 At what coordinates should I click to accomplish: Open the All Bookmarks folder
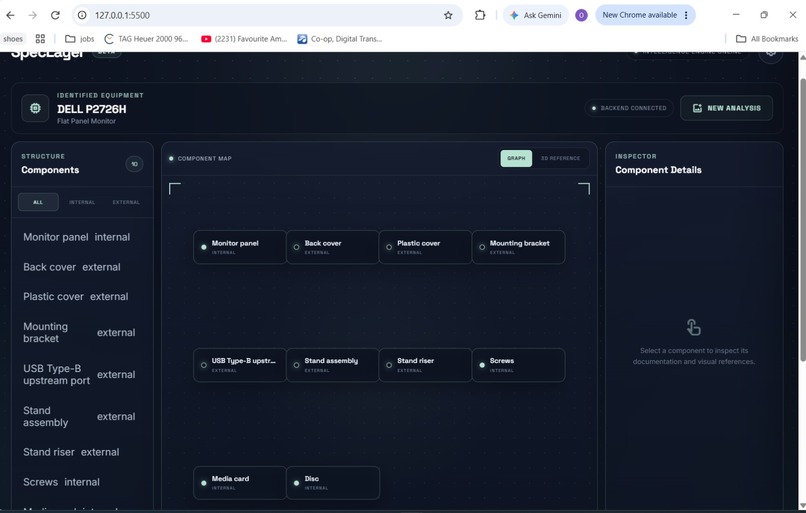click(x=767, y=39)
